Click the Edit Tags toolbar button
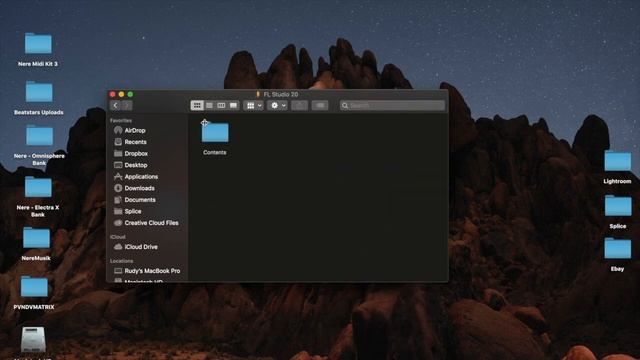 tap(320, 105)
